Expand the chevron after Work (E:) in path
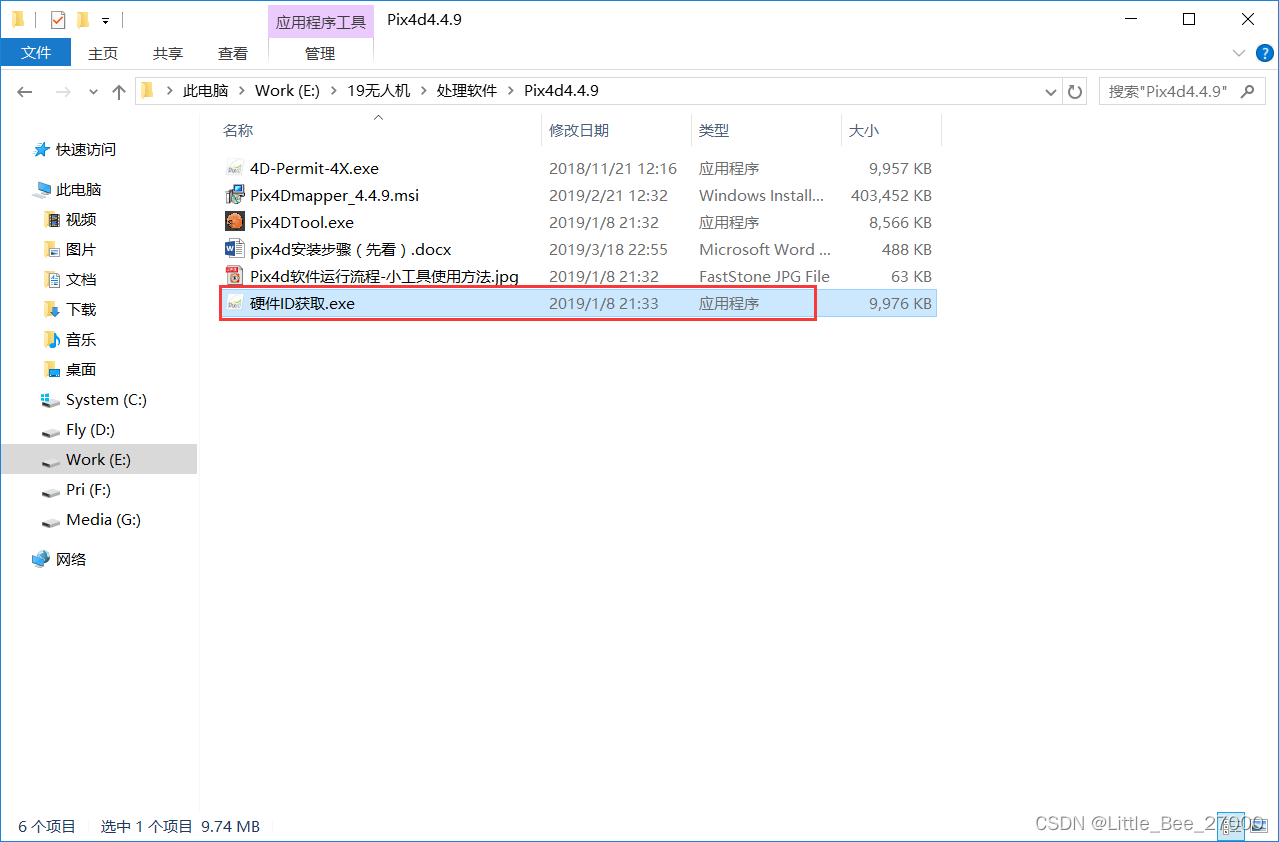1279x842 pixels. (x=333, y=91)
